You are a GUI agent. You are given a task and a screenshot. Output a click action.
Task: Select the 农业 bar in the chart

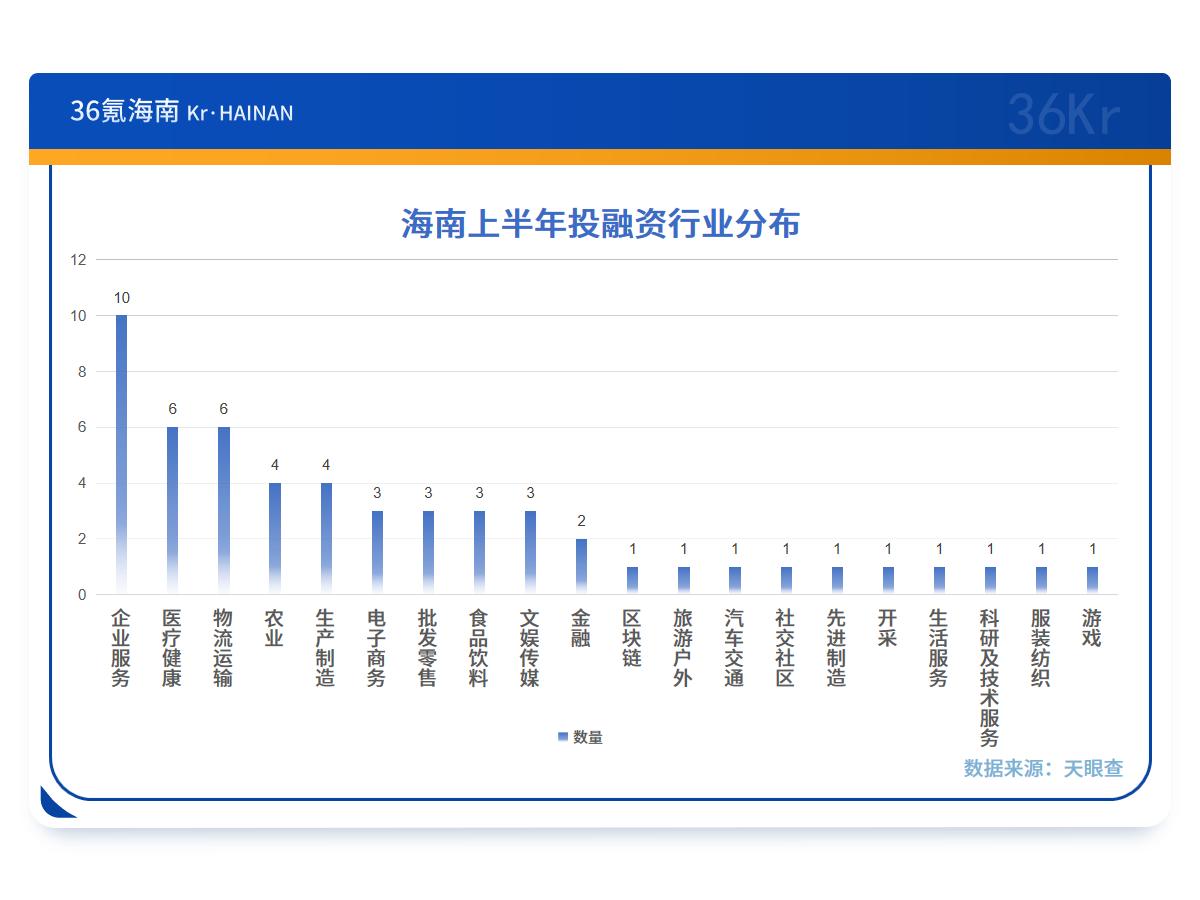tap(274, 539)
